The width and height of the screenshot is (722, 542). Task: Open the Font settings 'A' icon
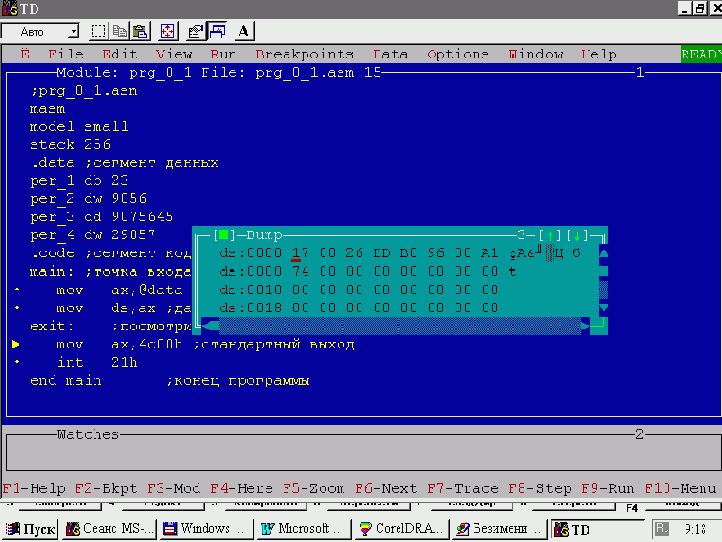click(244, 31)
